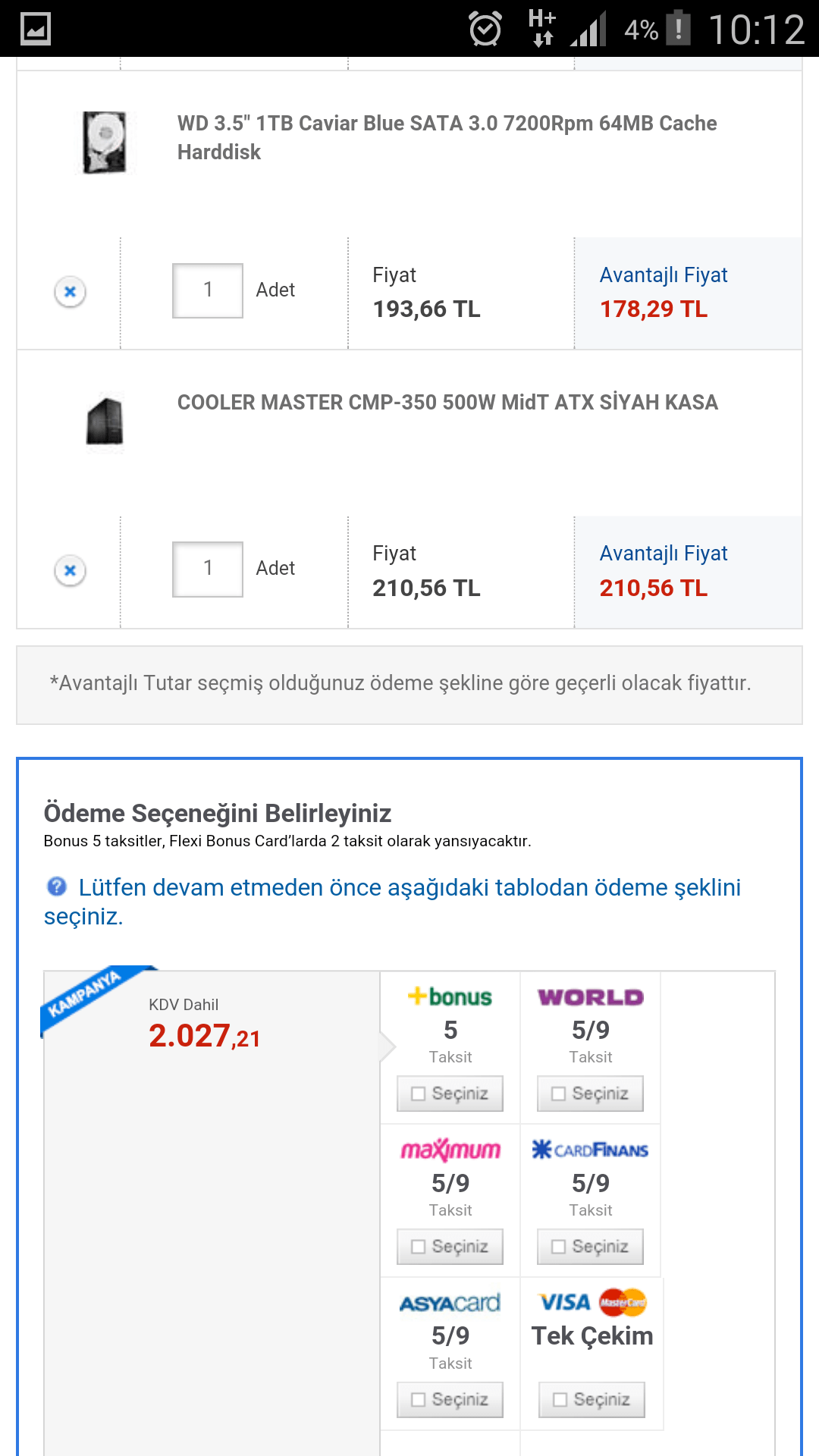Image resolution: width=819 pixels, height=1456 pixels.
Task: Remove the Cooler Master kasa from cart
Action: click(70, 570)
